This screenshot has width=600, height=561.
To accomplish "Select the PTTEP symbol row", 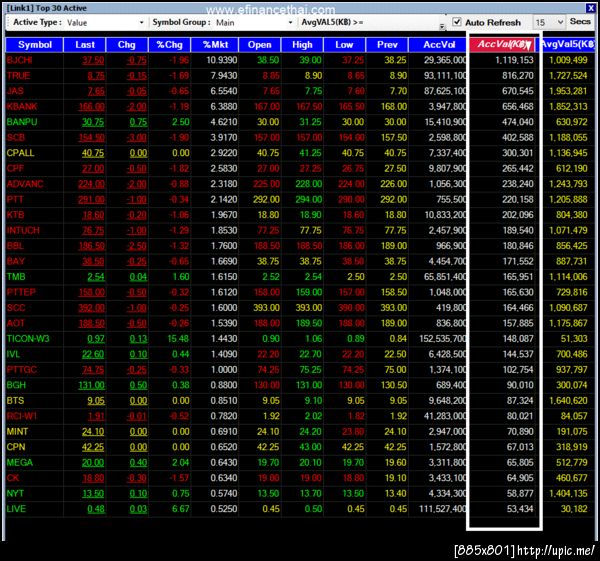I will [x=300, y=292].
